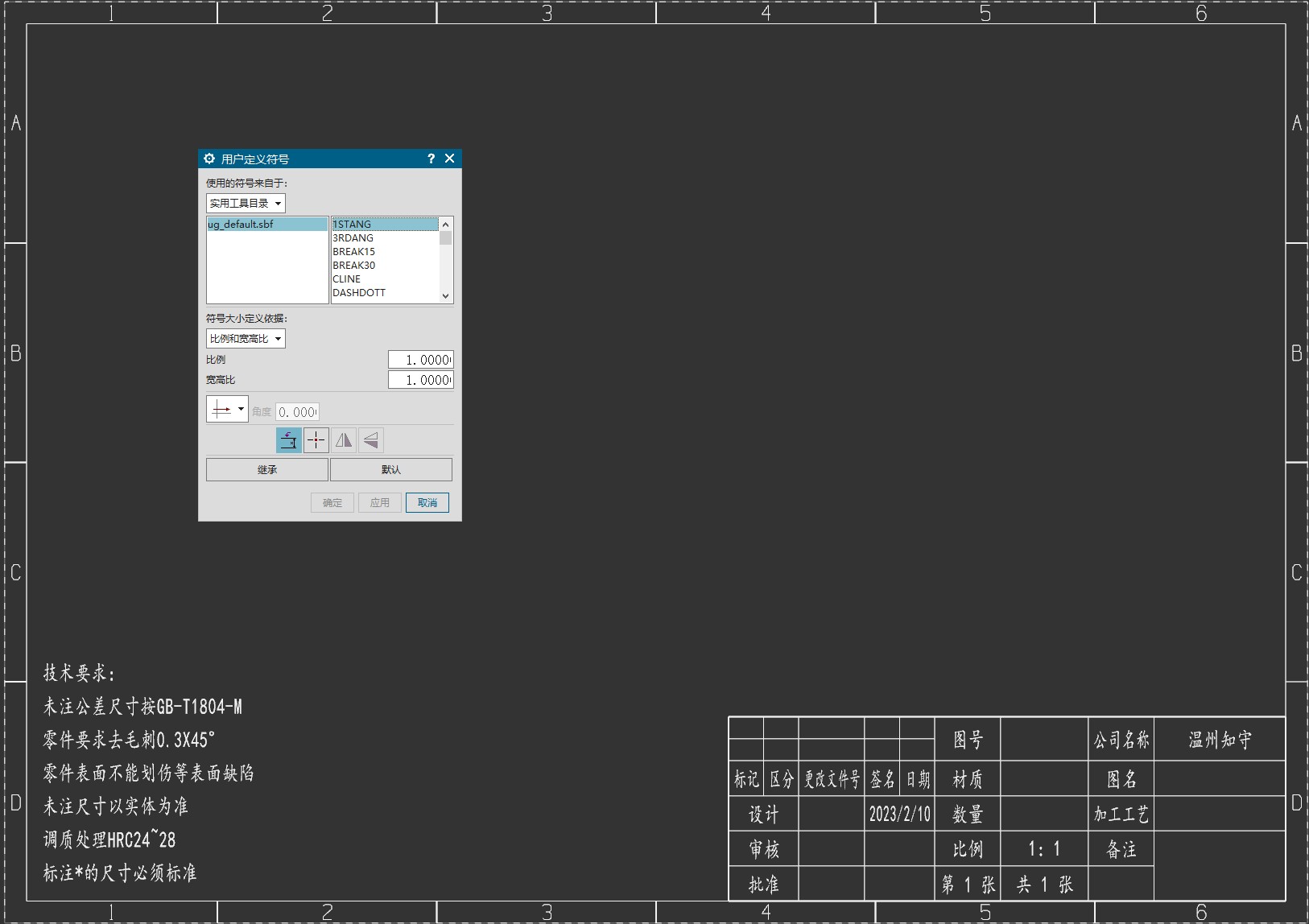The height and width of the screenshot is (924, 1309).
Task: Click the 审核 cell in the title block
Action: tap(763, 849)
